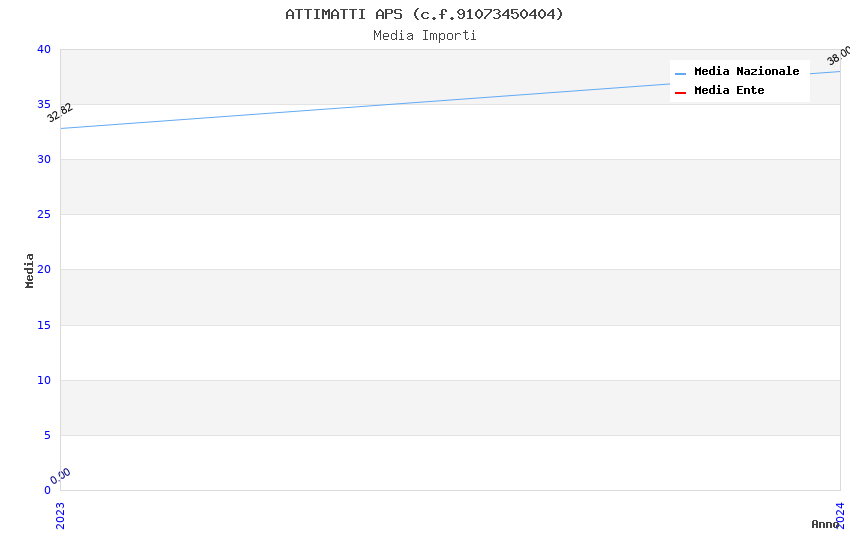Click the 20 y-axis tick label
Screen dimensions: 850x550
[44, 270]
